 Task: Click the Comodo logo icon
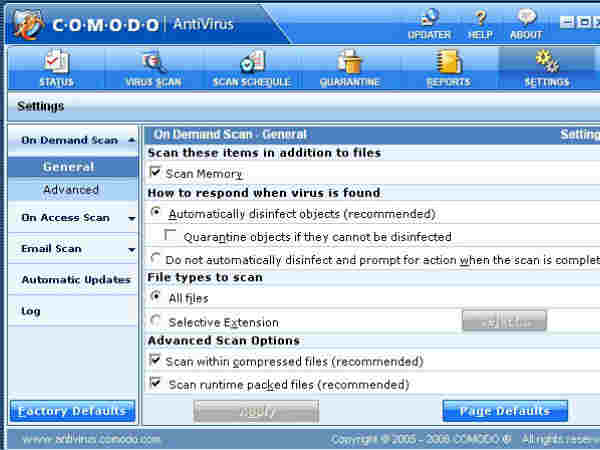(27, 24)
